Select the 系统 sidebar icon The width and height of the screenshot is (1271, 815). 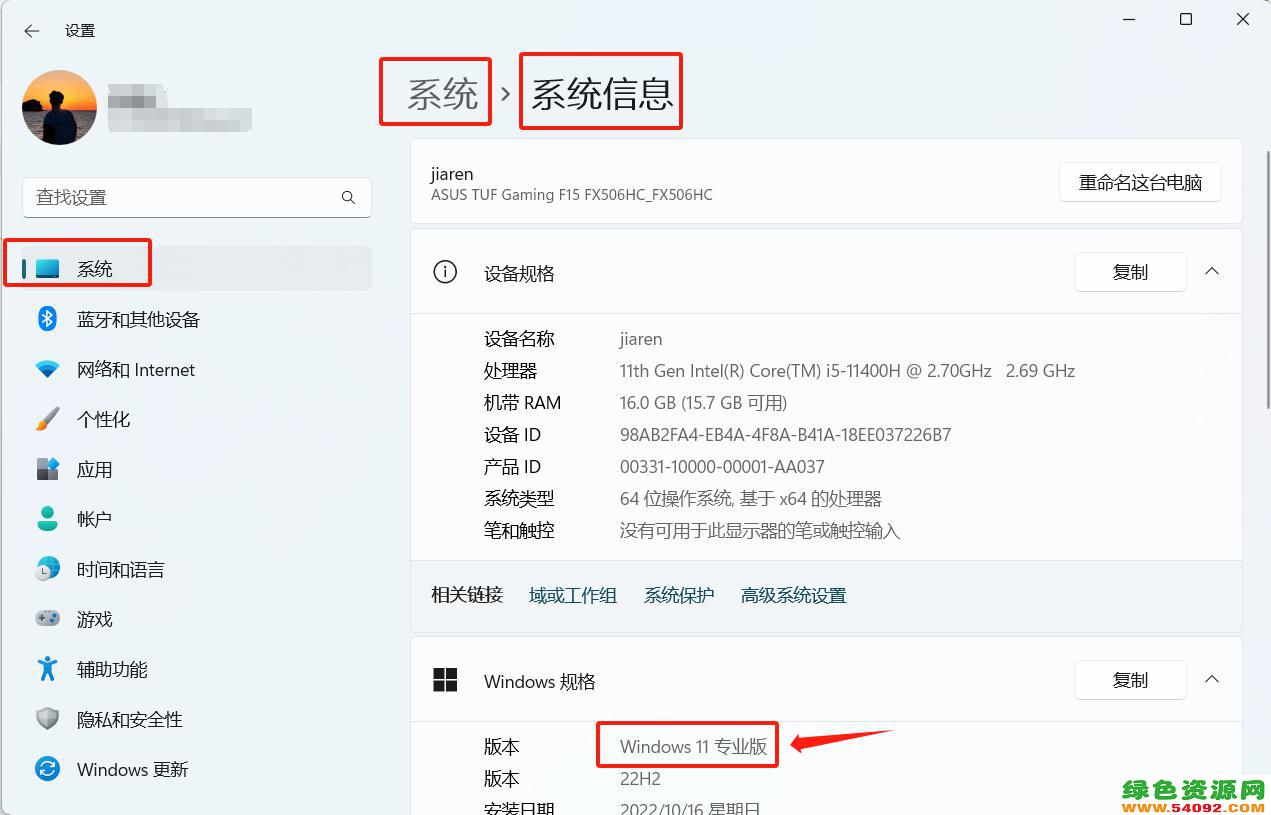point(48,269)
